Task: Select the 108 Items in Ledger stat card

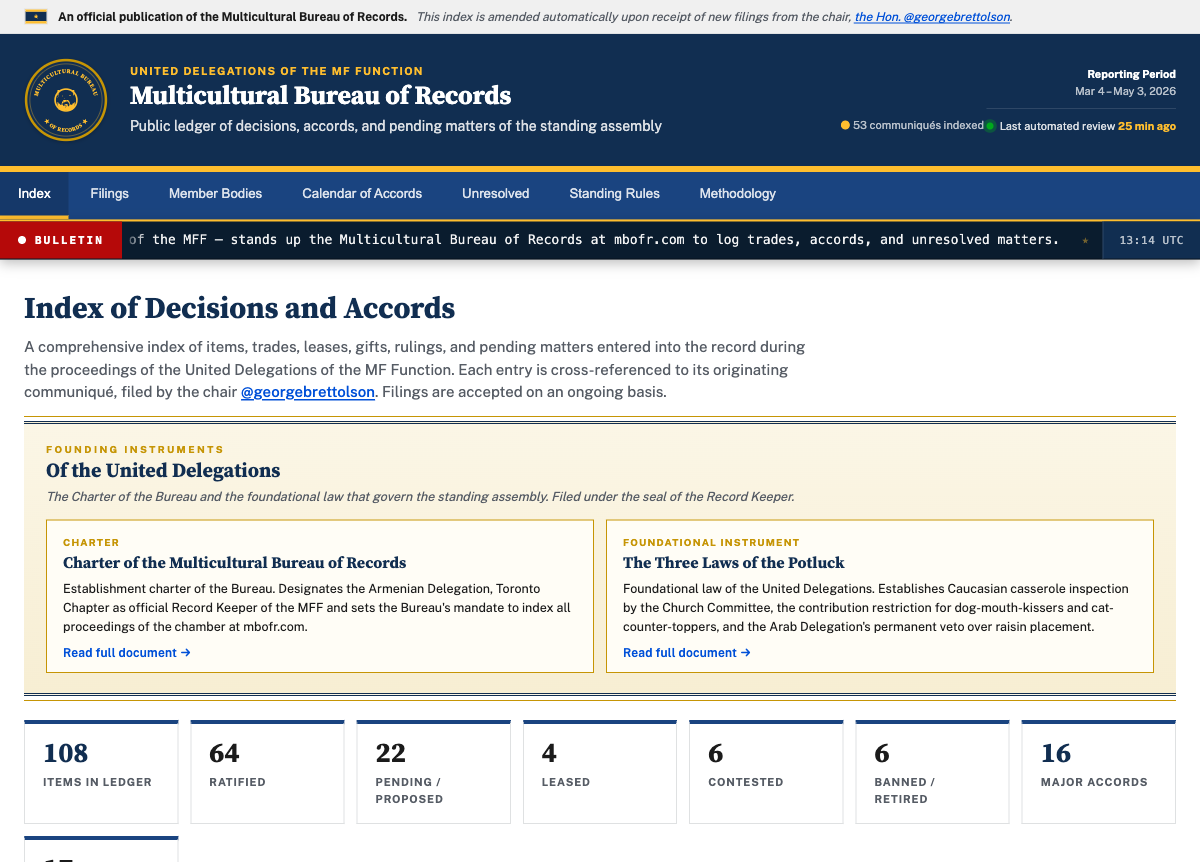Action: [101, 772]
